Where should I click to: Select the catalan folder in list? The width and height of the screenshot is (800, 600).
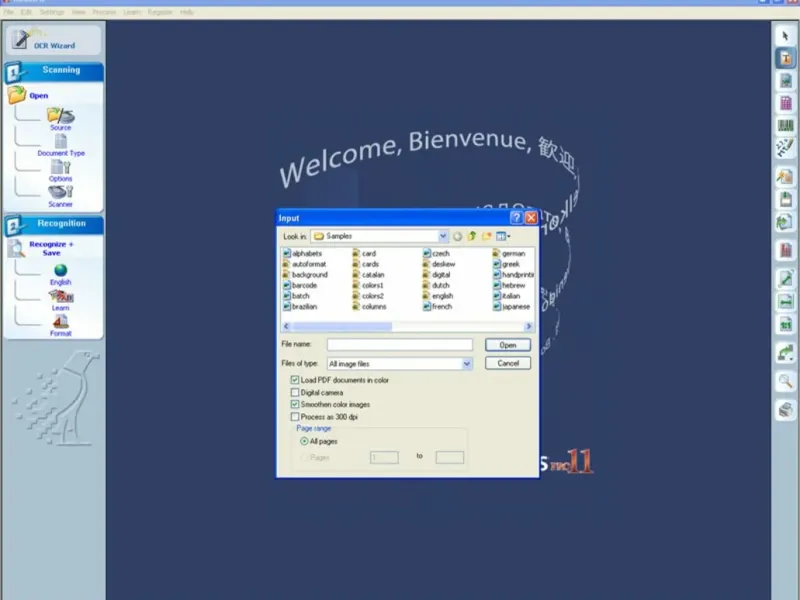pos(368,274)
